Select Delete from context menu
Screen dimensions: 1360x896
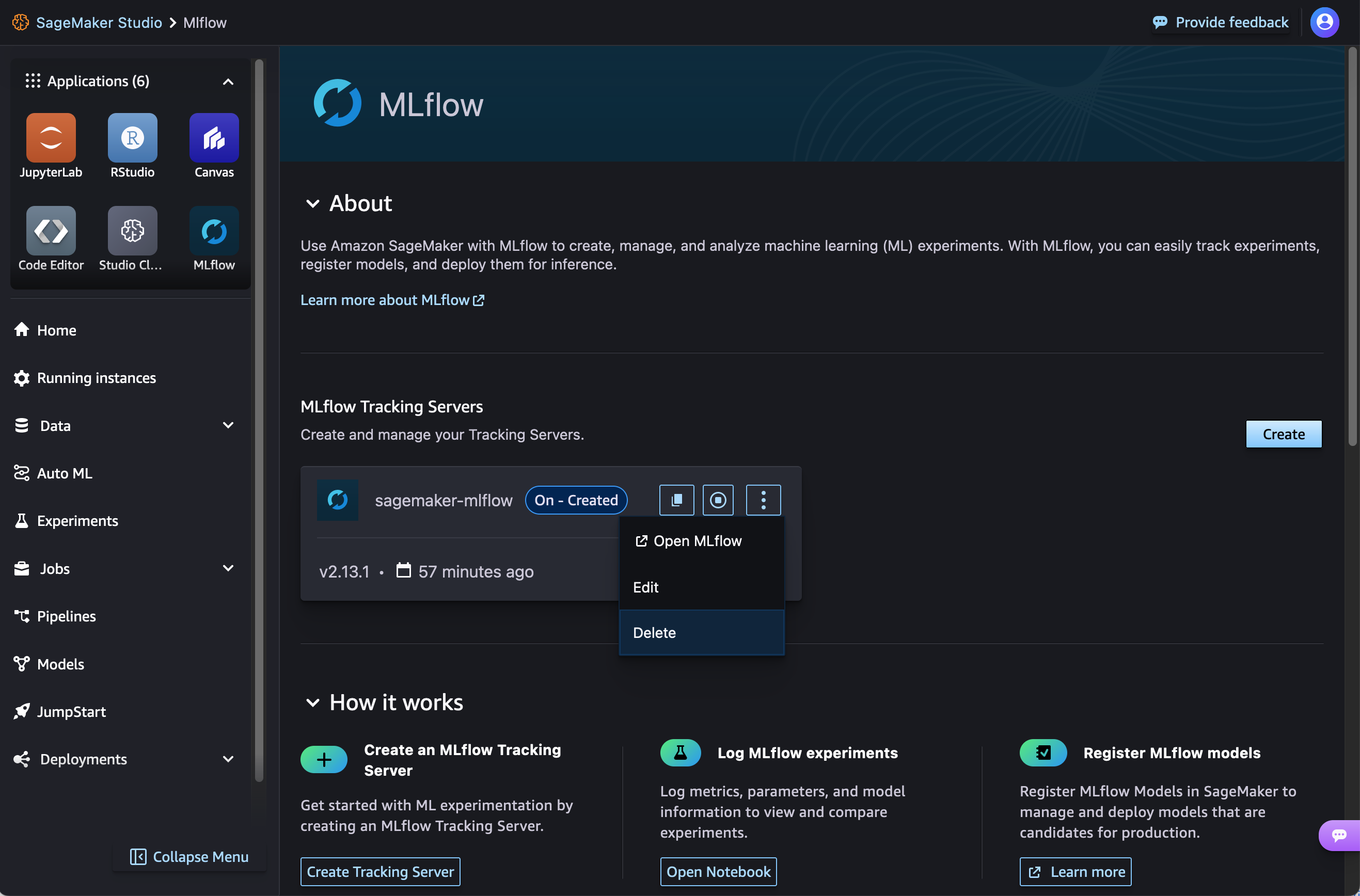click(654, 632)
